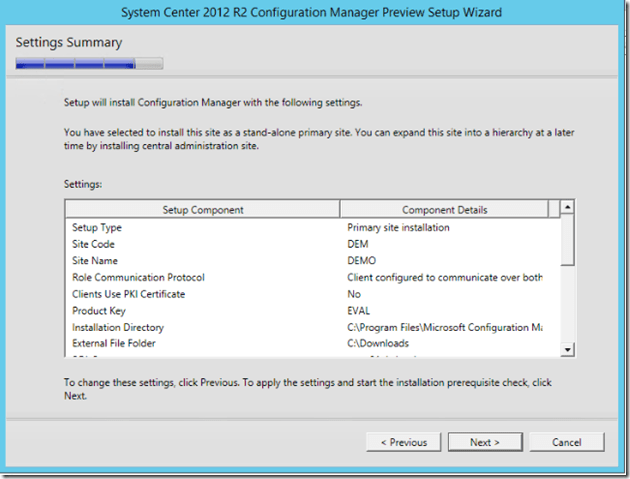The width and height of the screenshot is (630, 479).
Task: Cancel the setup wizard
Action: 566,442
